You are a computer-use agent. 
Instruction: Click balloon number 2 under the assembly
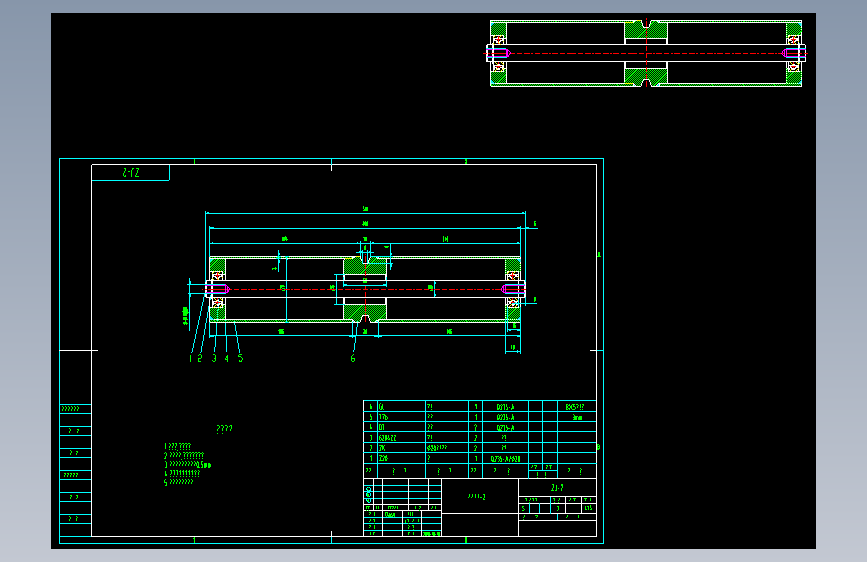coord(200,358)
